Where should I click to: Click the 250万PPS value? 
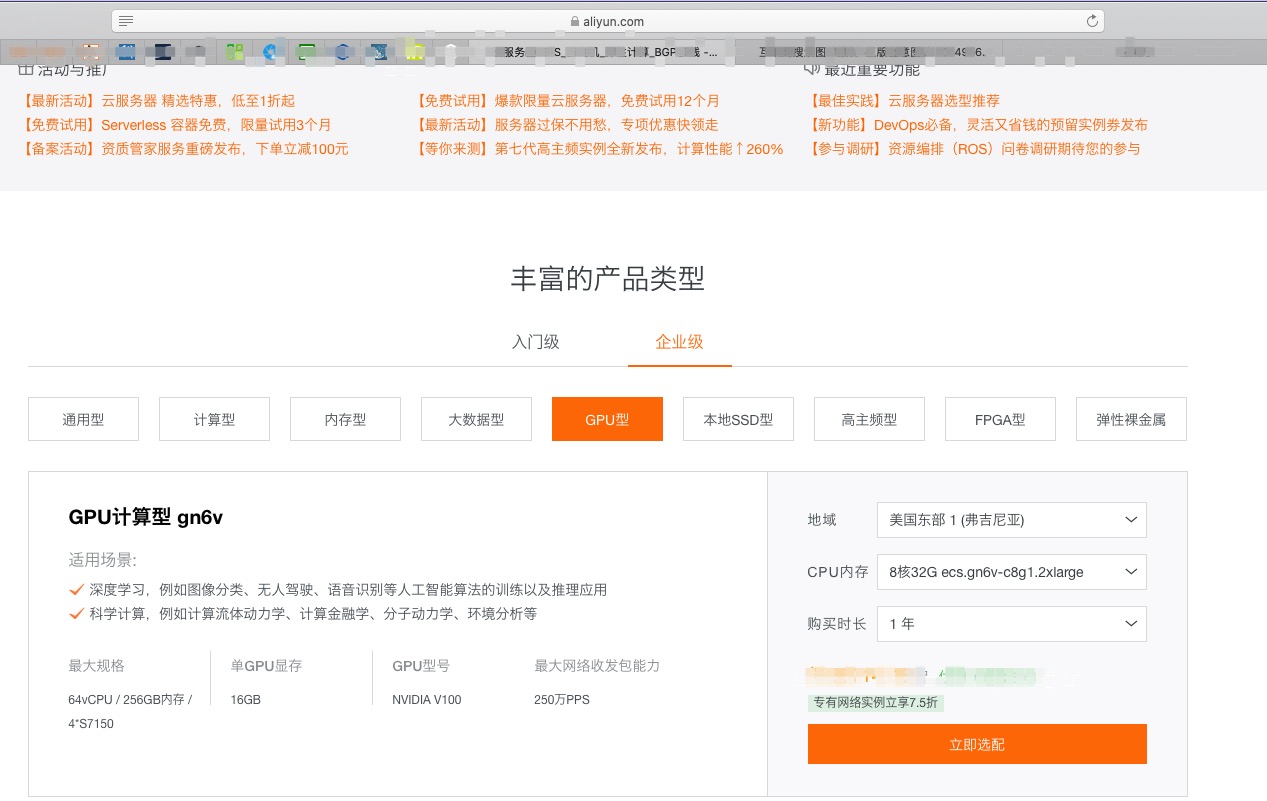562,700
